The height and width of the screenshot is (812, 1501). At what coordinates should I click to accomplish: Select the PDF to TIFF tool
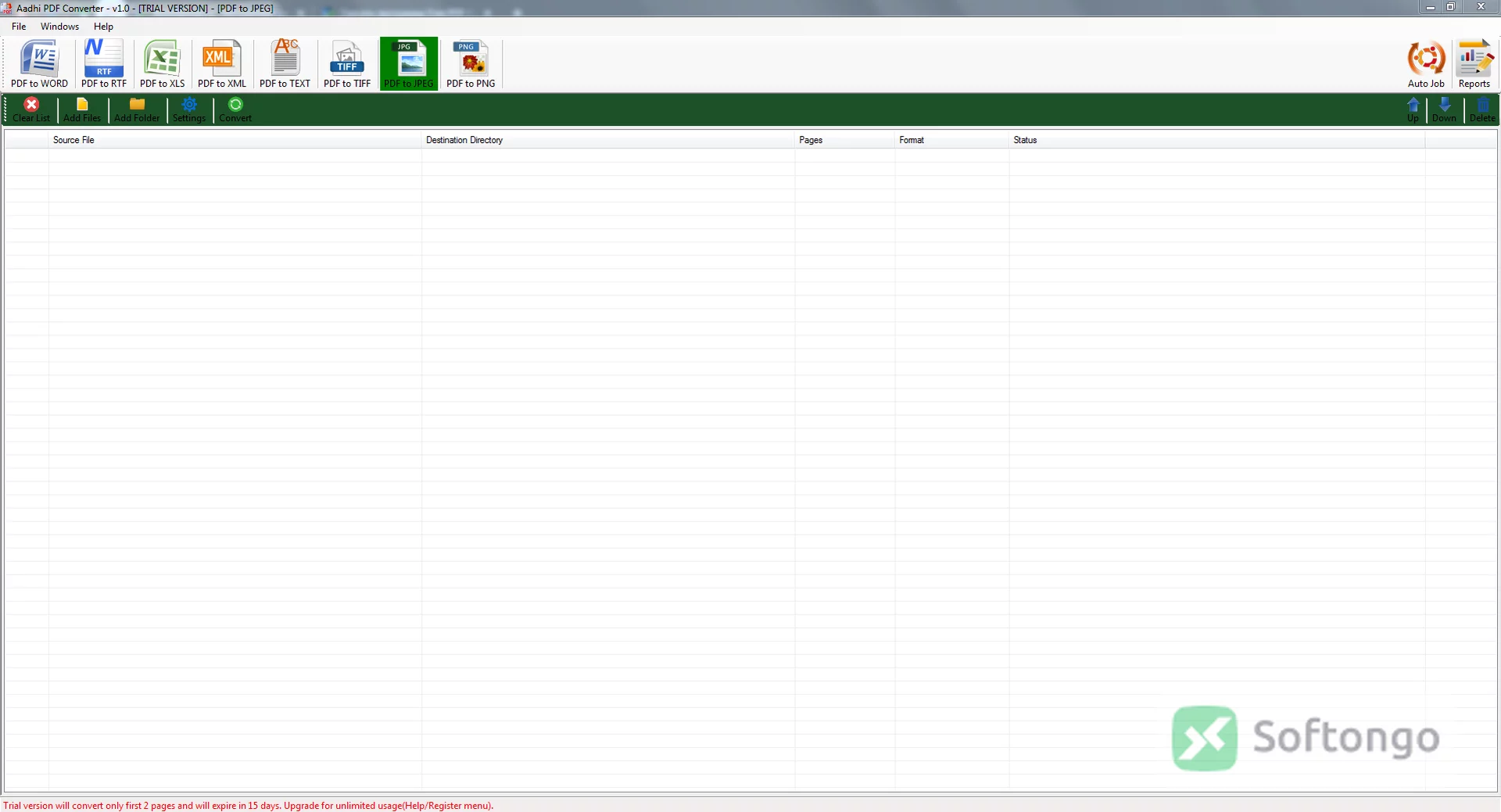pos(347,63)
